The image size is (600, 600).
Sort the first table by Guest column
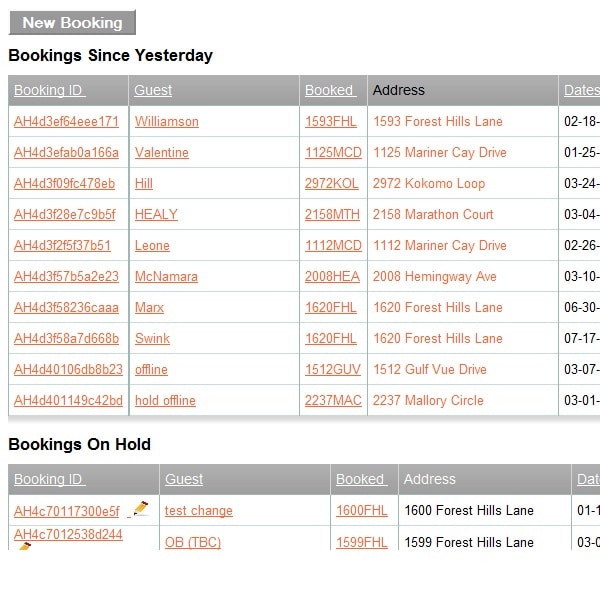153,90
